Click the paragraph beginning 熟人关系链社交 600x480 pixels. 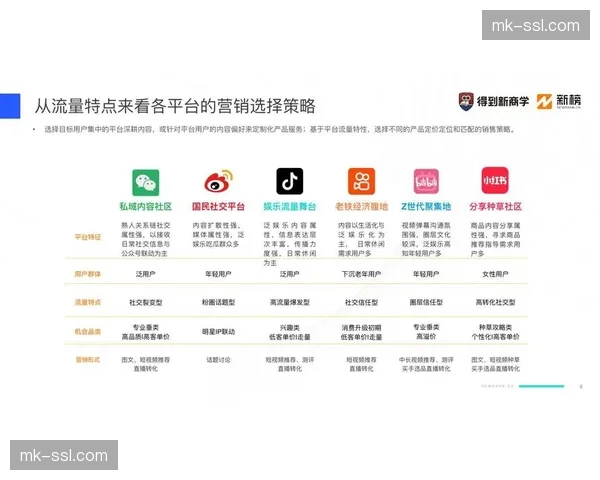tap(145, 239)
